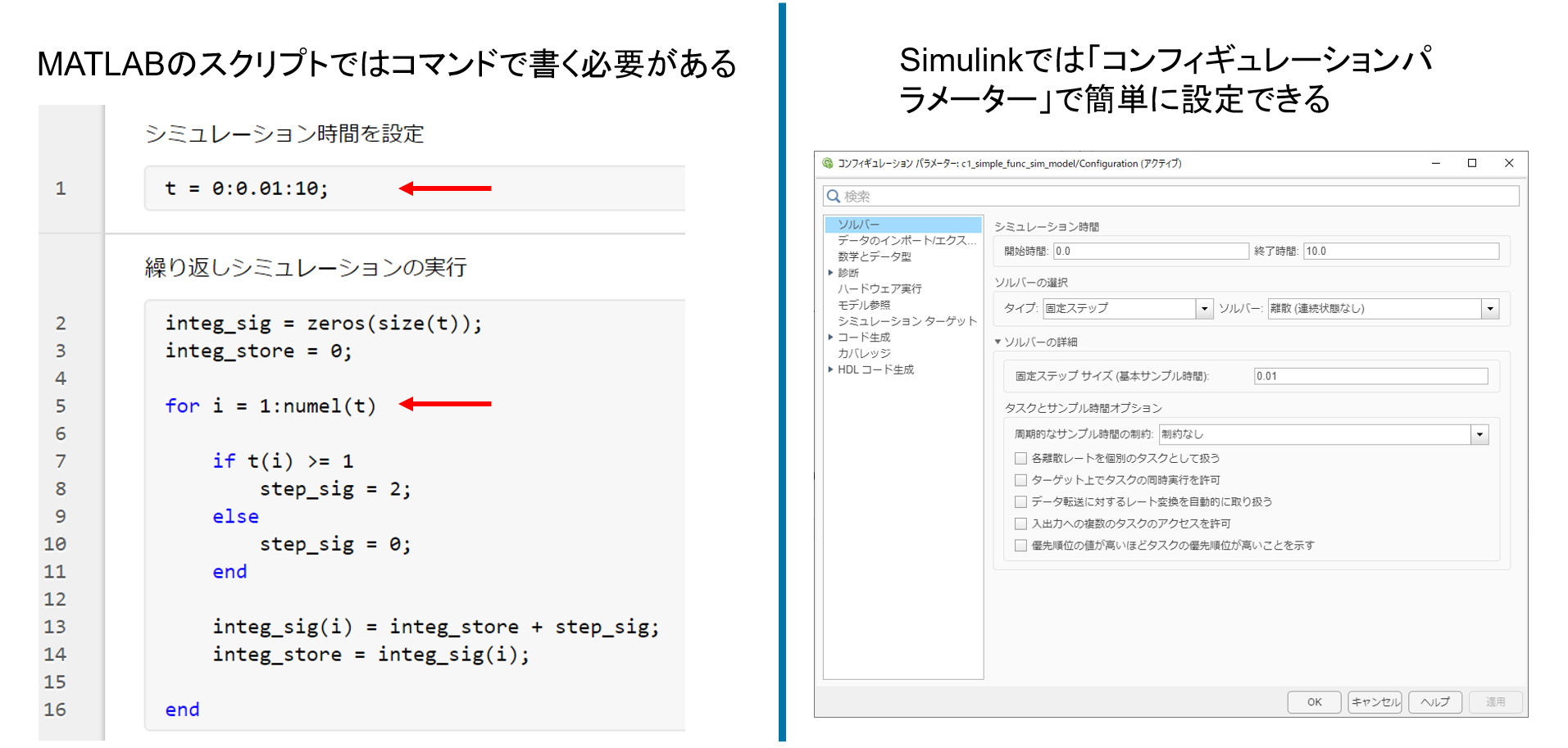Click the integ_sig = zeros(size(t)); line
The height and width of the screenshot is (748, 1568).
pos(324,324)
